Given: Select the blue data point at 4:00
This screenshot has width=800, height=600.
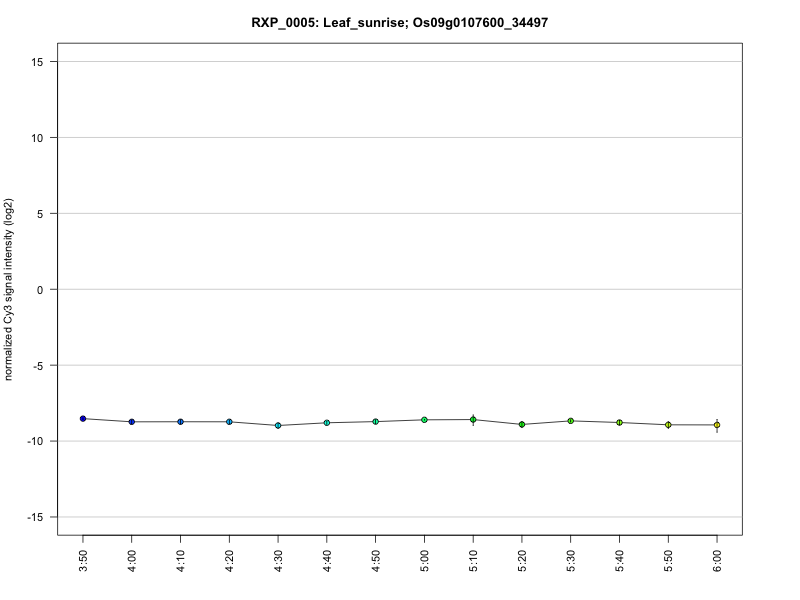Looking at the screenshot, I should 132,422.
